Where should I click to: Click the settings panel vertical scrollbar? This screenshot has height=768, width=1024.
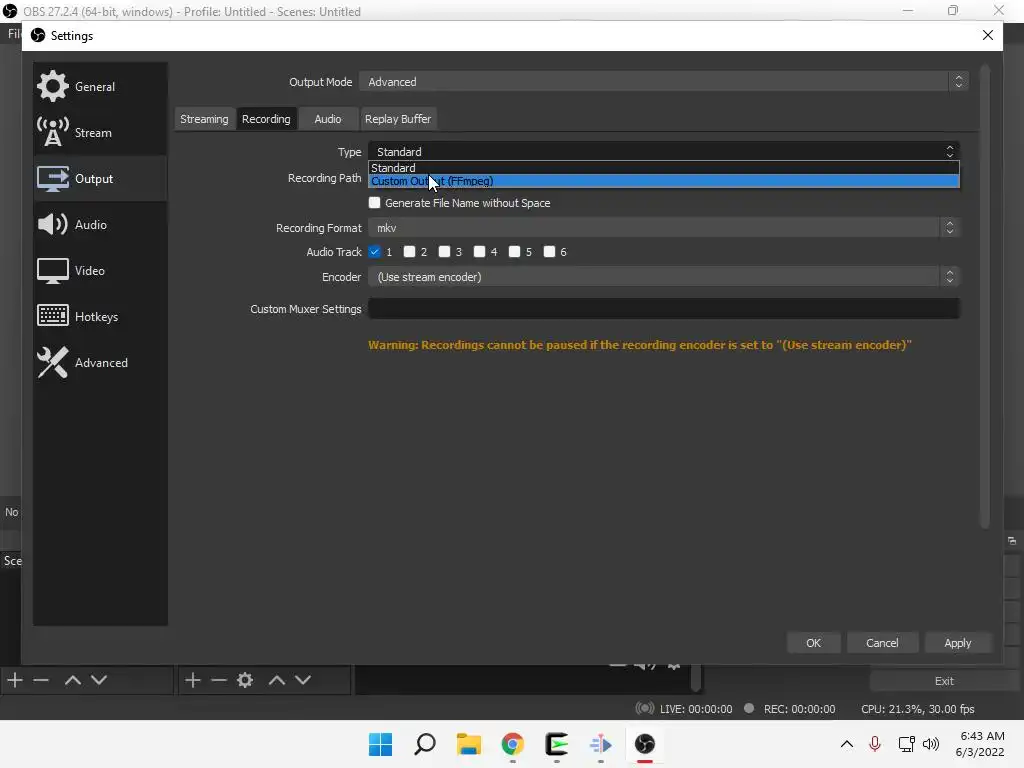tap(985, 297)
